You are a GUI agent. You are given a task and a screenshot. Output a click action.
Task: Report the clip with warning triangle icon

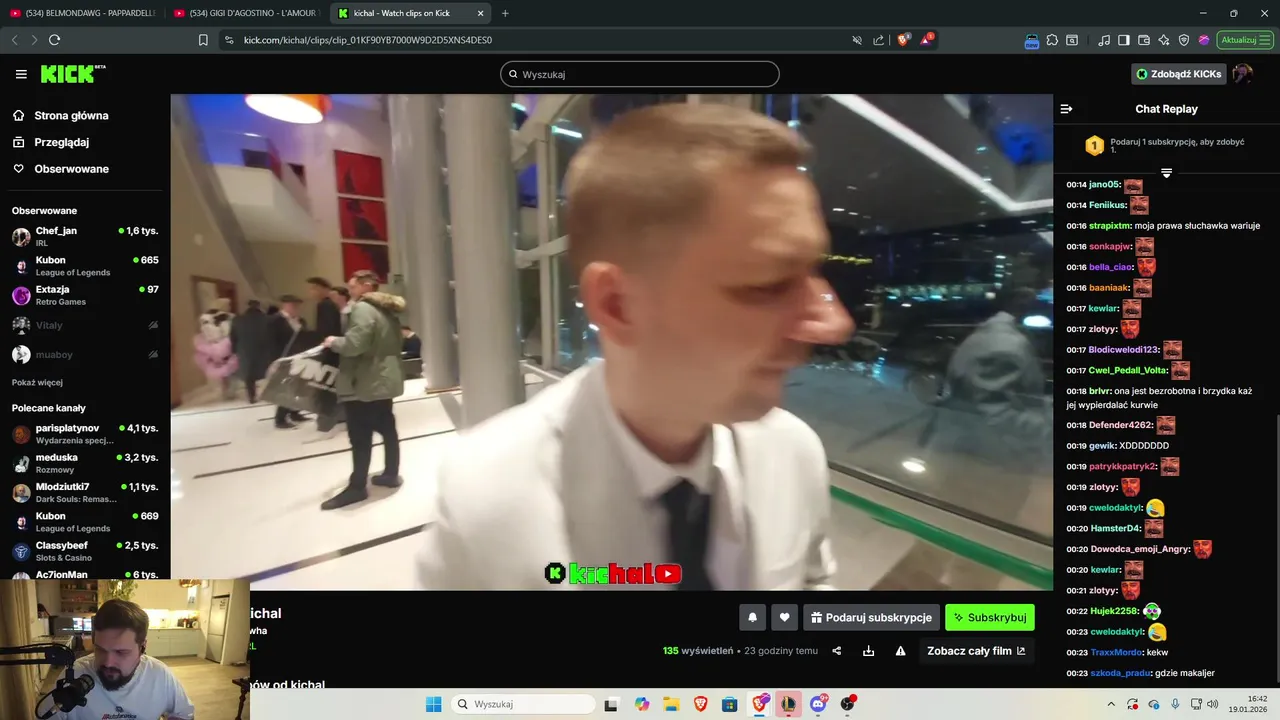[901, 651]
